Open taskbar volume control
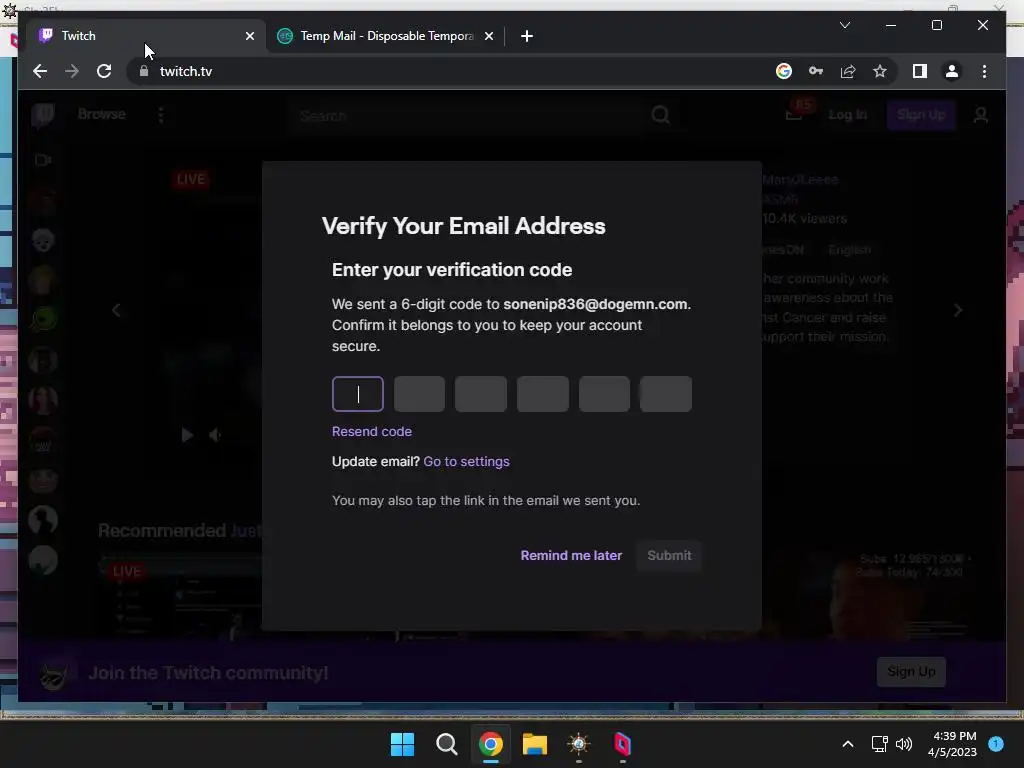This screenshot has width=1024, height=768. click(x=904, y=744)
